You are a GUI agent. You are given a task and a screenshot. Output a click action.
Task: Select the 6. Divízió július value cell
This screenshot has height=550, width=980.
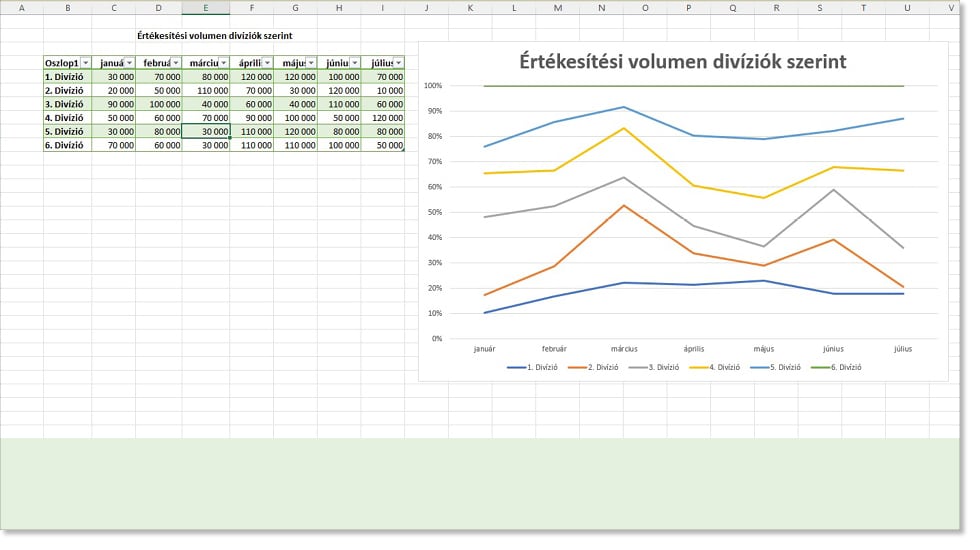coord(383,145)
